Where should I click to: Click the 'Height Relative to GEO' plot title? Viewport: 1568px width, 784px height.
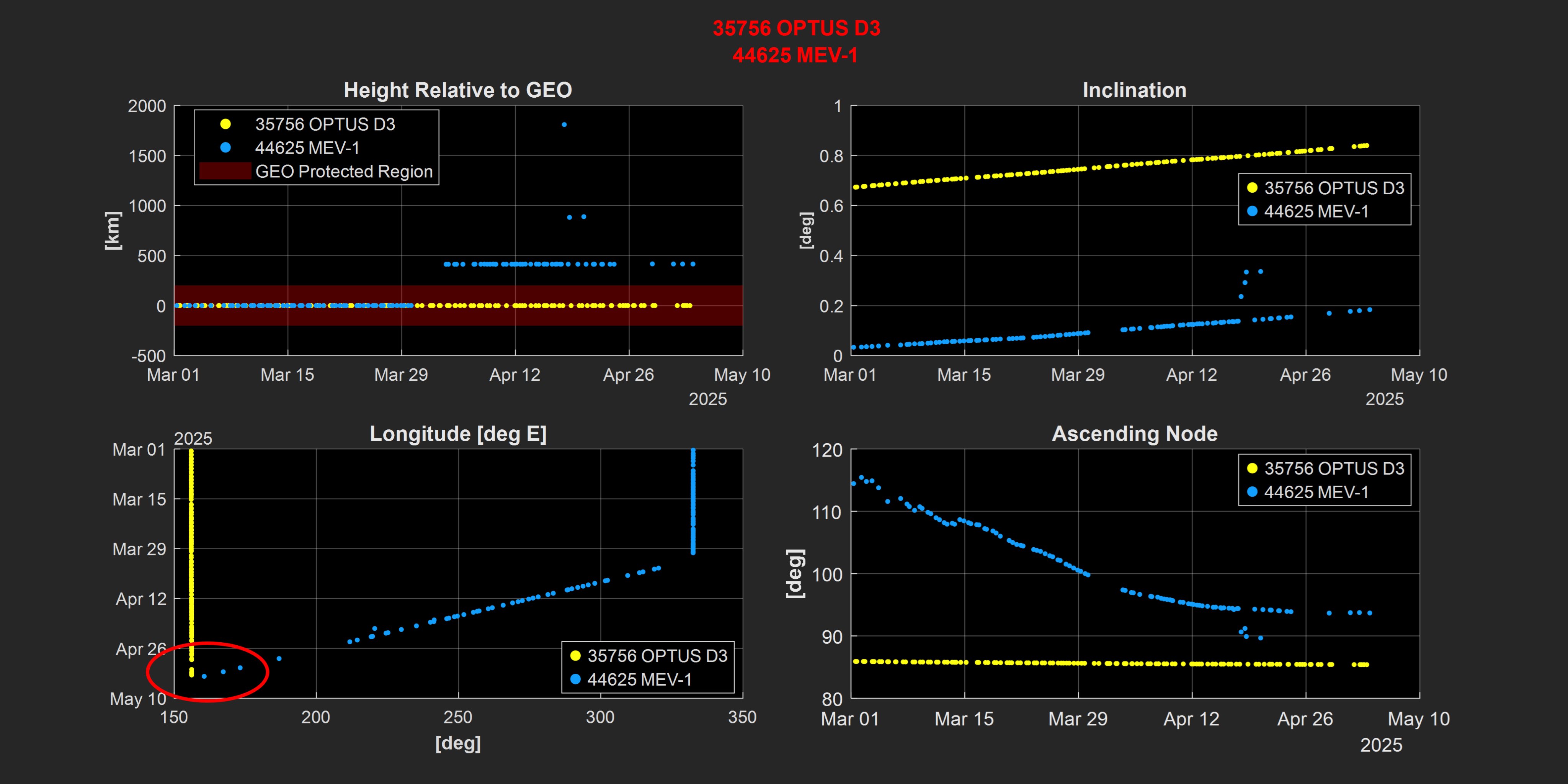[458, 90]
